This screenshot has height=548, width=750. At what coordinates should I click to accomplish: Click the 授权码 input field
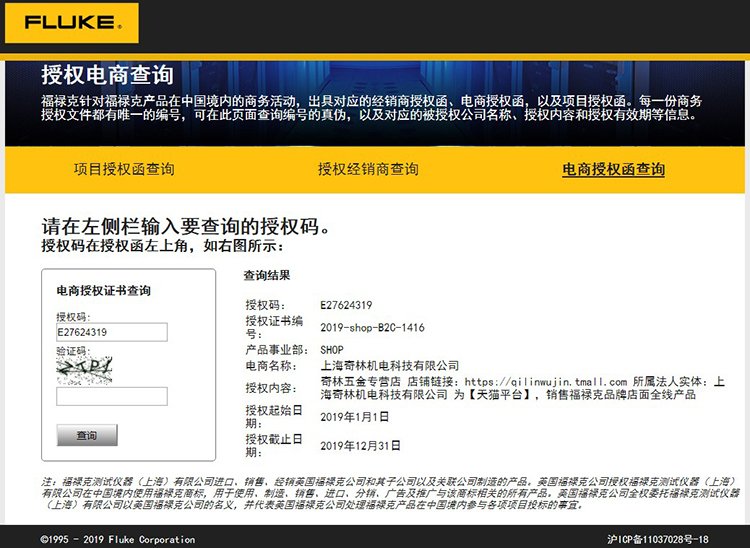112,332
